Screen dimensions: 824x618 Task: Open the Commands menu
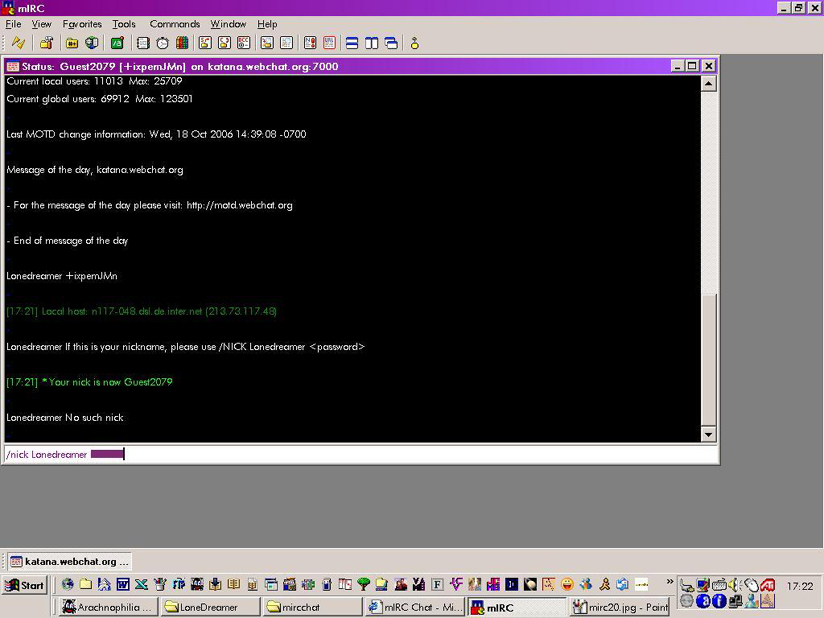(x=175, y=24)
